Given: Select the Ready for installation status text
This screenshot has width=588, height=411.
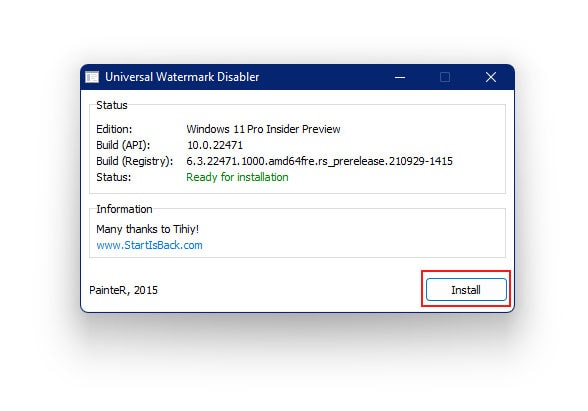Looking at the screenshot, I should click(x=237, y=177).
